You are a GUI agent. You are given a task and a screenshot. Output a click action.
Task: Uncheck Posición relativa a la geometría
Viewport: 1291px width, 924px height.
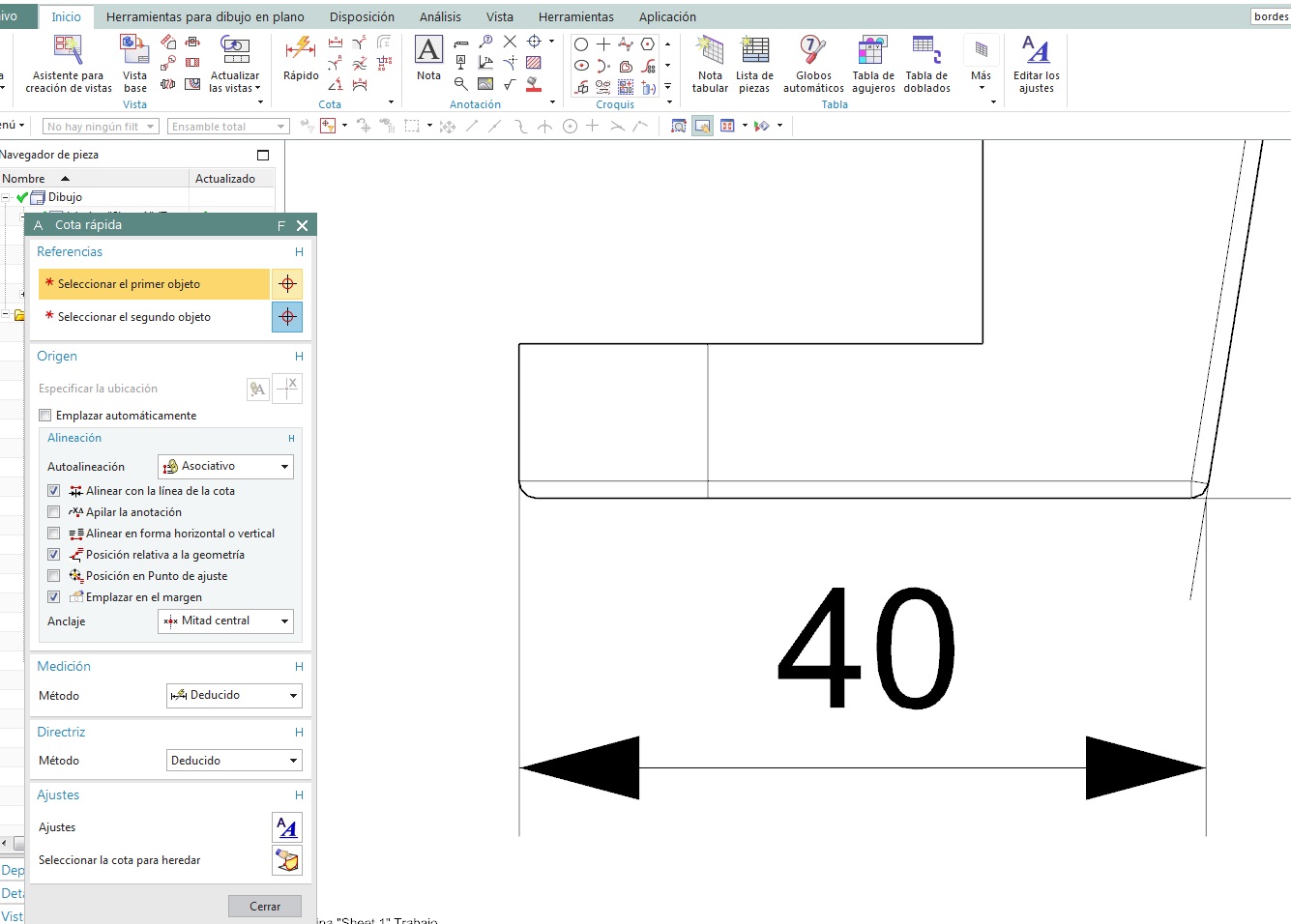pyautogui.click(x=54, y=555)
